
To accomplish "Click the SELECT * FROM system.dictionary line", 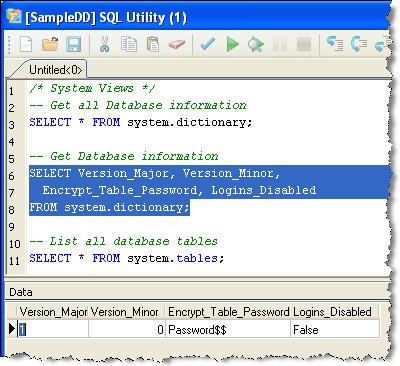I will (141, 122).
